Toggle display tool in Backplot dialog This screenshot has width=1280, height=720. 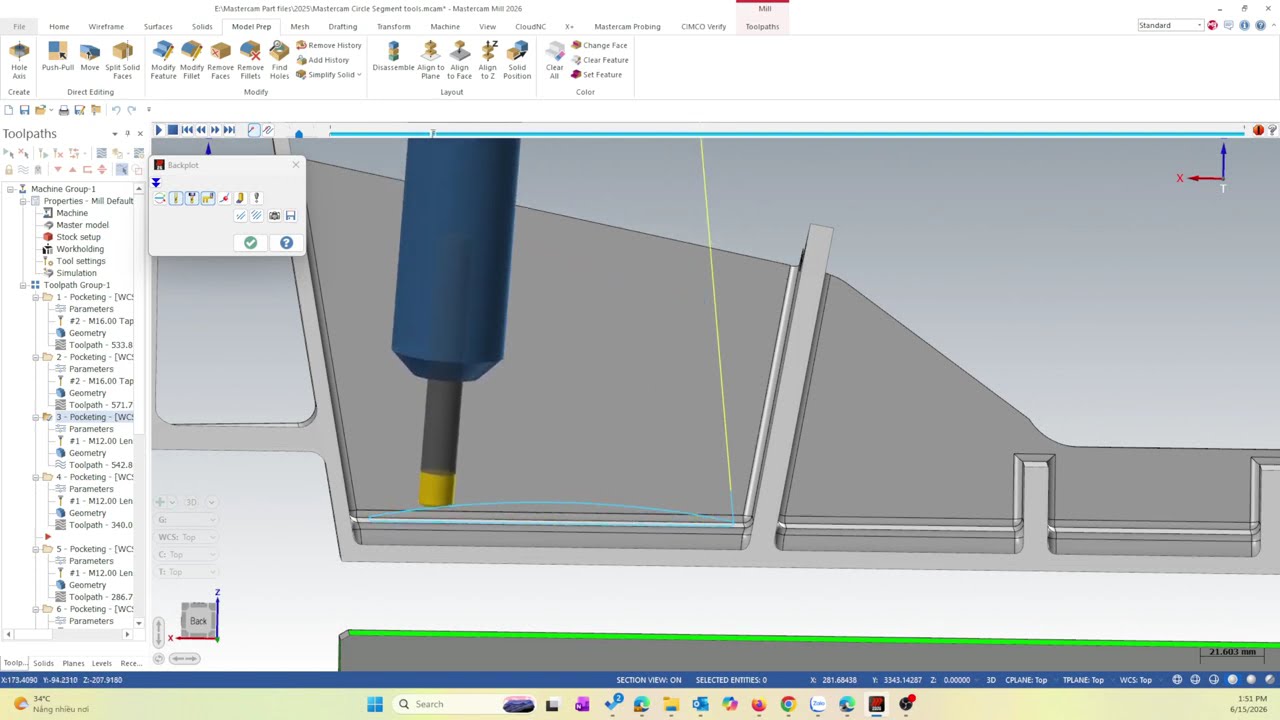(x=175, y=199)
